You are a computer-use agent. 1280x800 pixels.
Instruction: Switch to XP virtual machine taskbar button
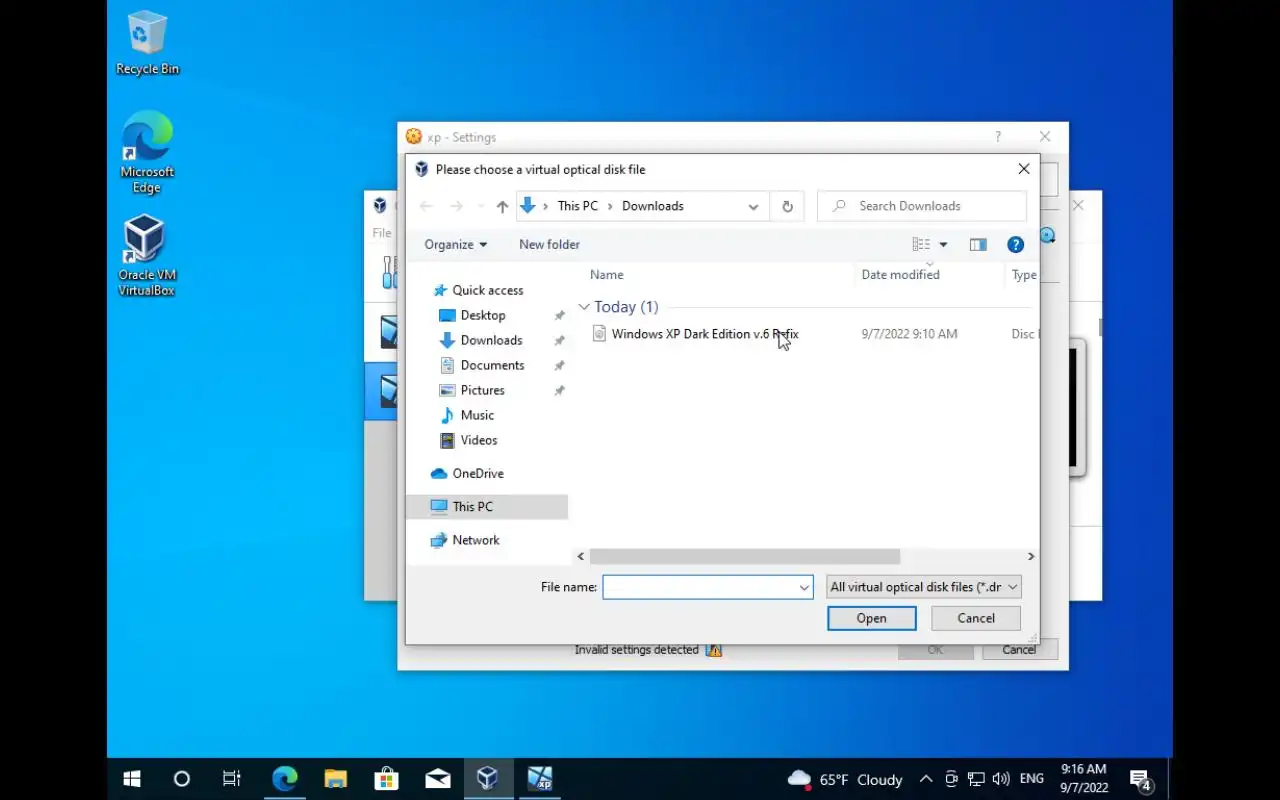pyautogui.click(x=539, y=778)
